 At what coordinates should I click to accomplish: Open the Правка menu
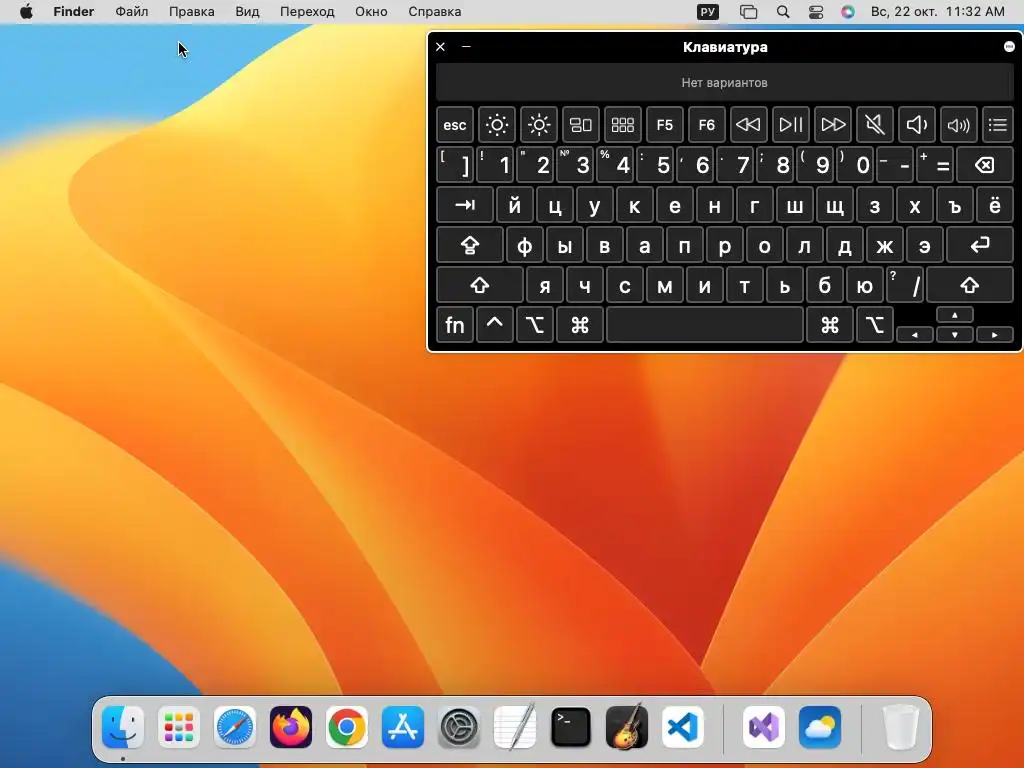191,12
